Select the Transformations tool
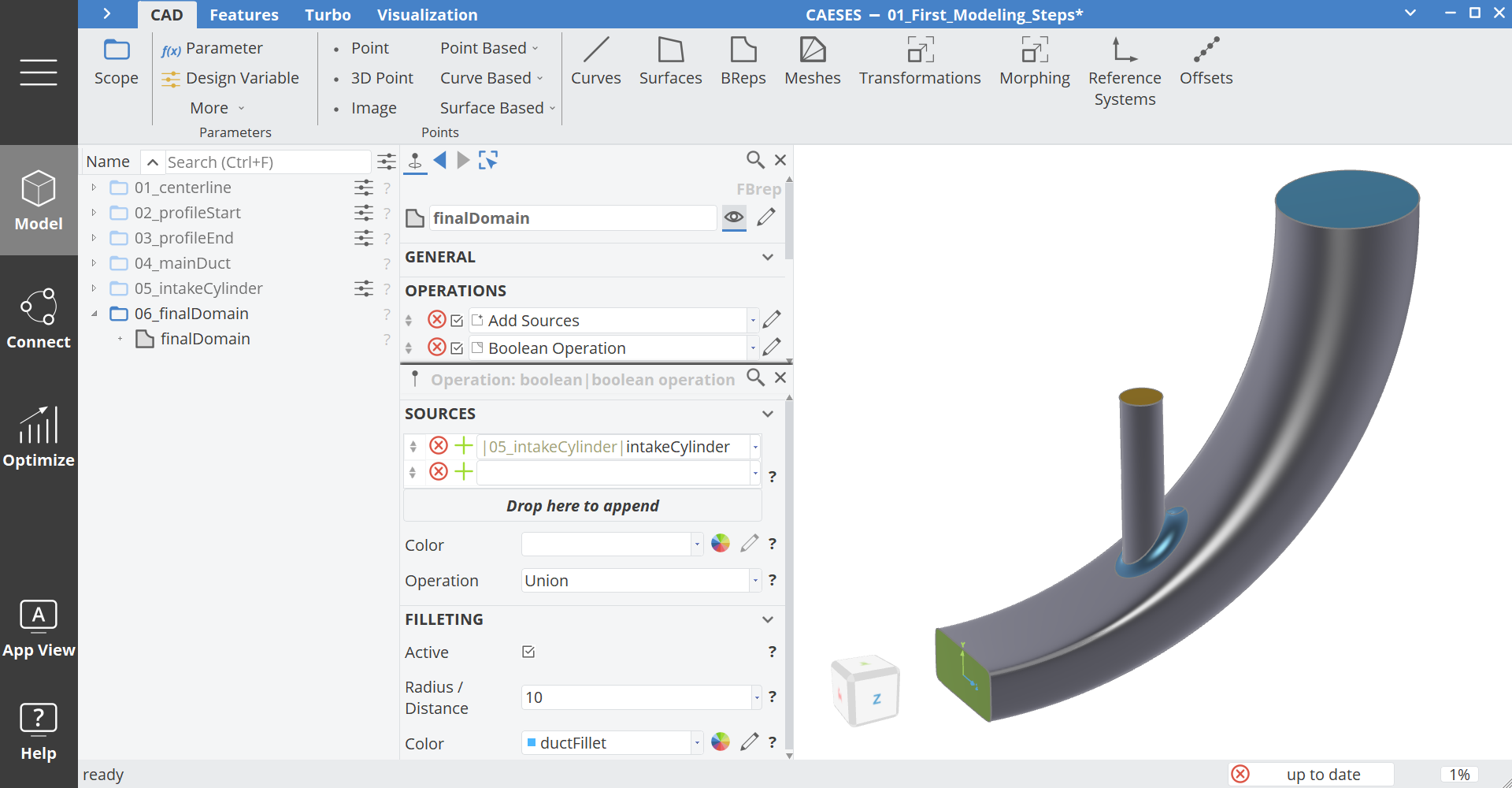The image size is (1512, 788). coord(920,61)
